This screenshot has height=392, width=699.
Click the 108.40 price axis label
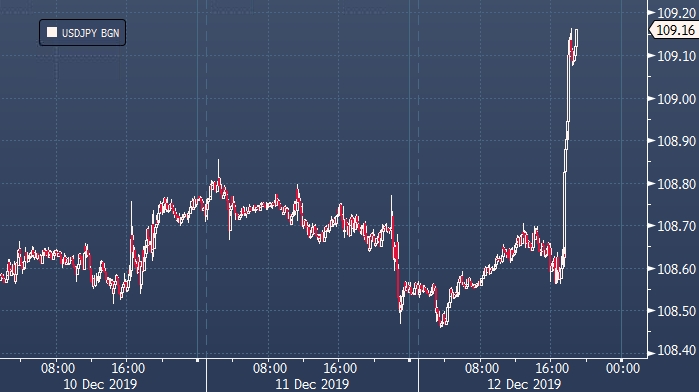(677, 351)
